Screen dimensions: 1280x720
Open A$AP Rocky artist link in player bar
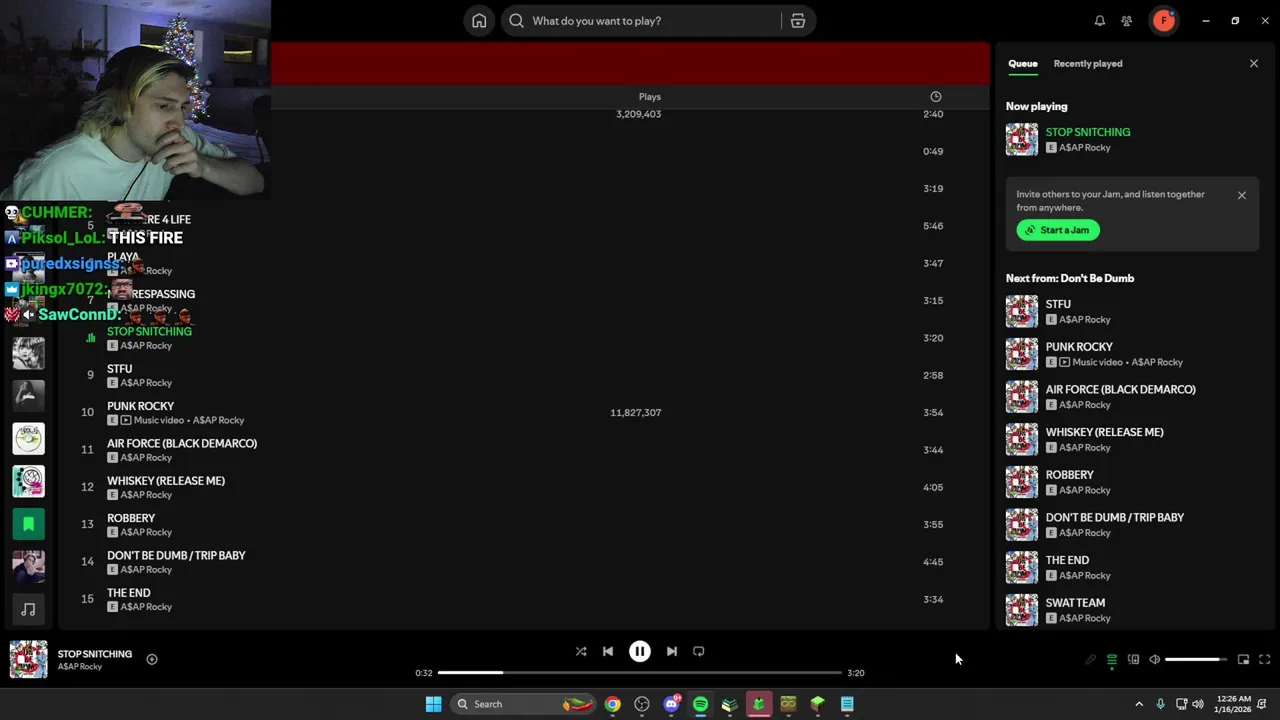[x=80, y=667]
